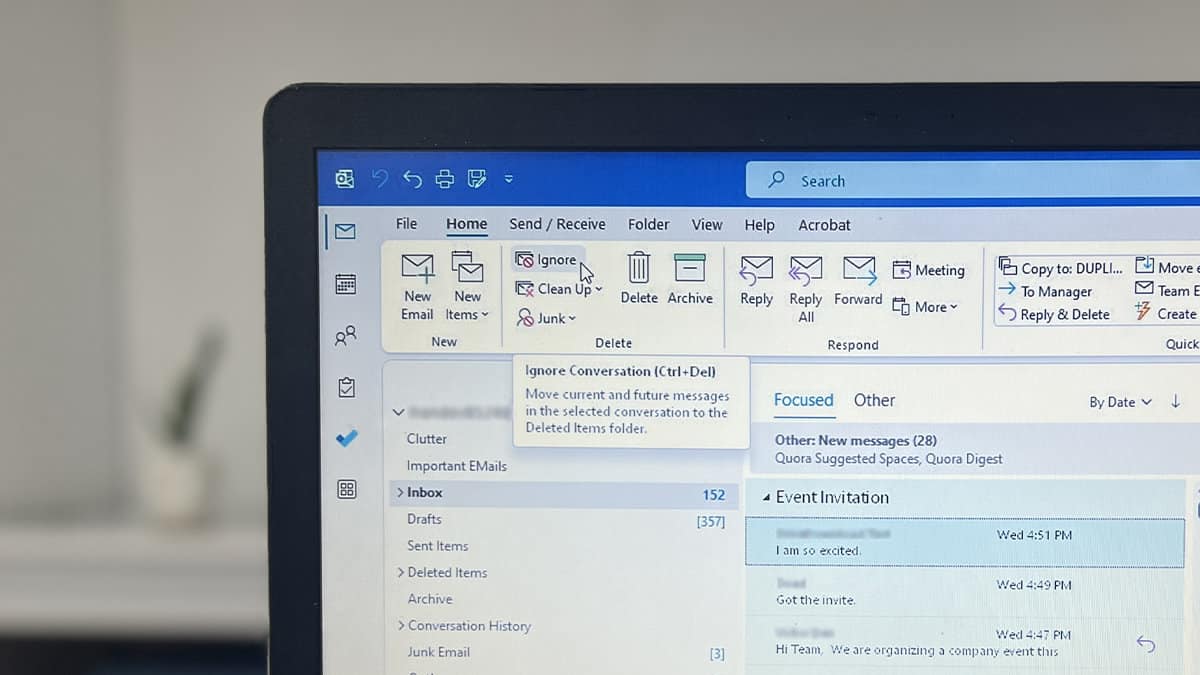
Task: Click the Undo icon in quick access toolbar
Action: click(413, 178)
